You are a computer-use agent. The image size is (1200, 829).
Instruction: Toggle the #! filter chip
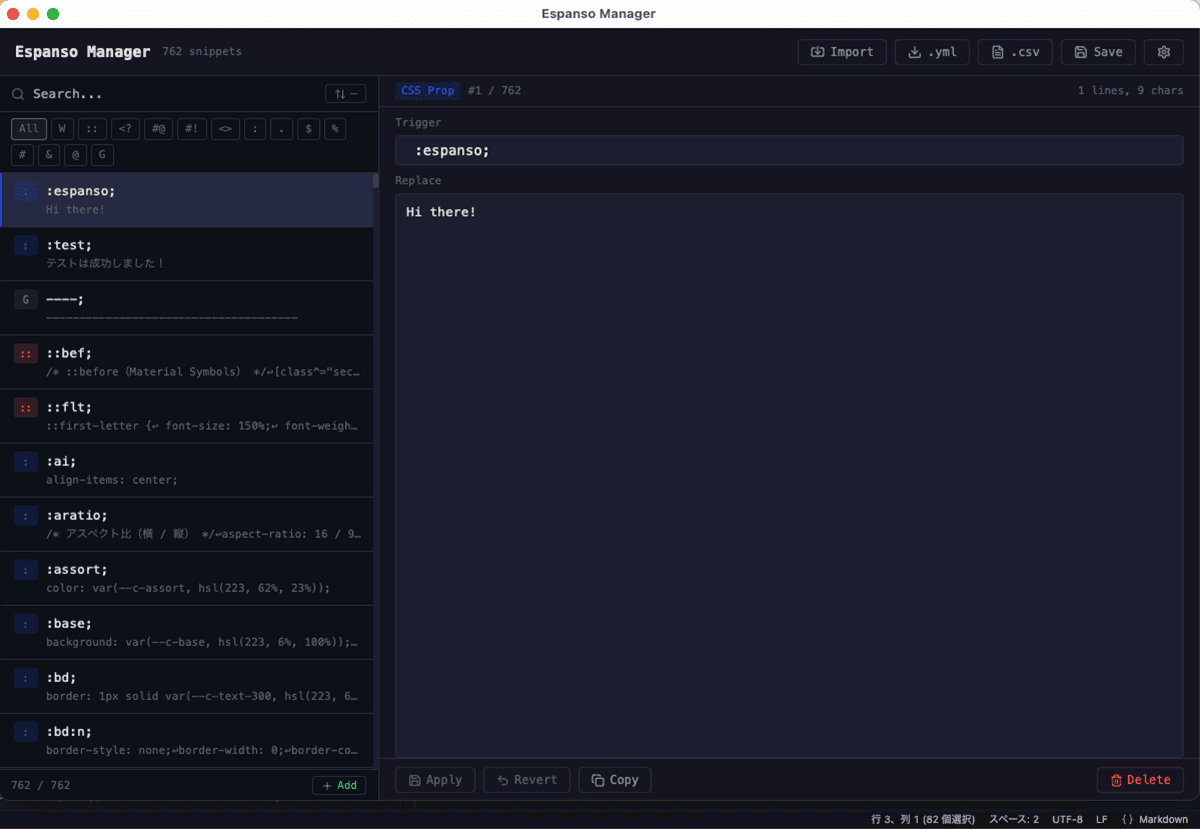(192, 129)
